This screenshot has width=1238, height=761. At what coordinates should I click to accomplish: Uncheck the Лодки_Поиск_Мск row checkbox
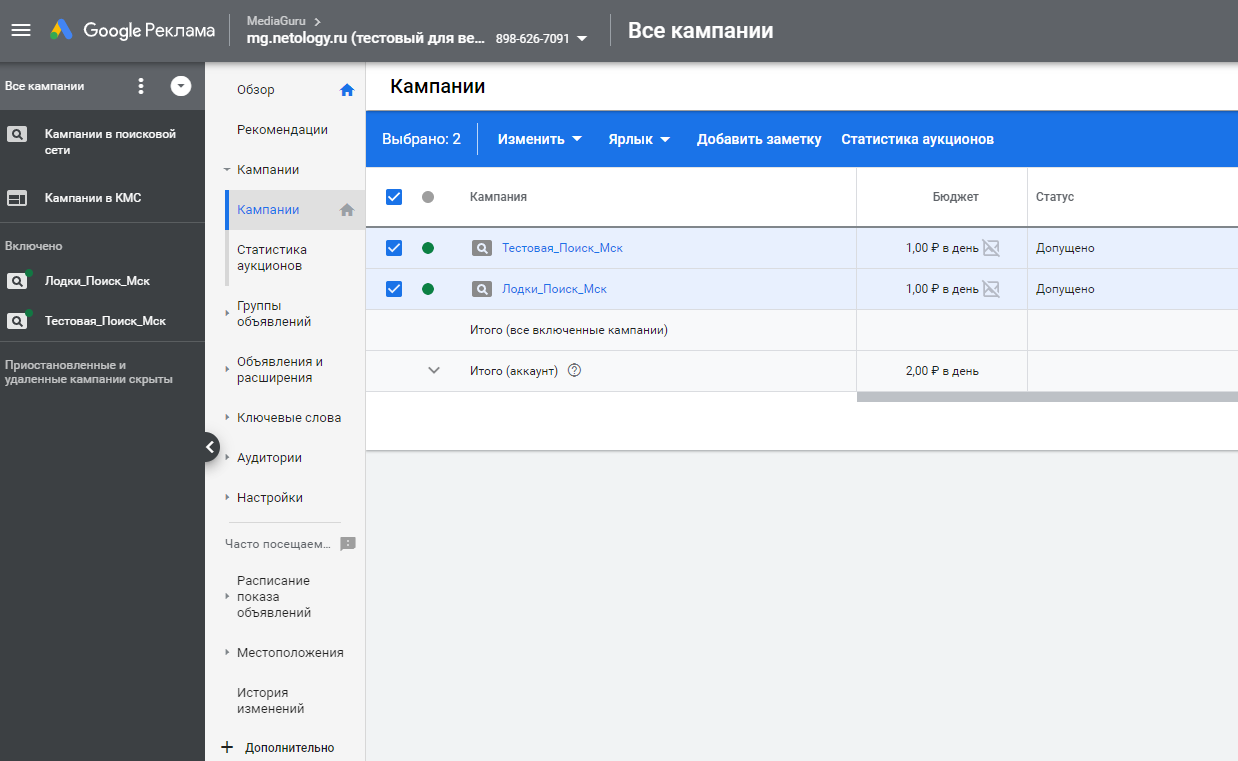coord(394,289)
